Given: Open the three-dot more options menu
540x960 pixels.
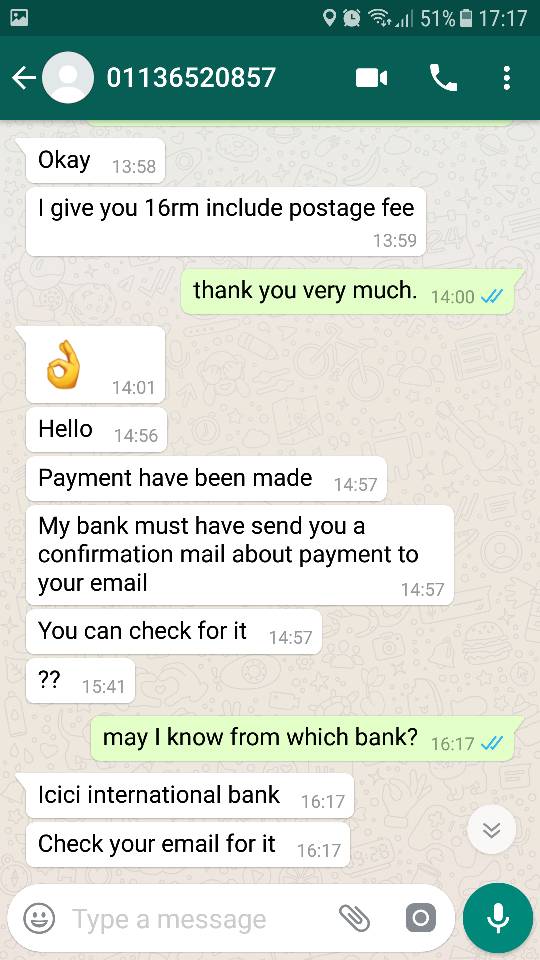Looking at the screenshot, I should tap(506, 78).
